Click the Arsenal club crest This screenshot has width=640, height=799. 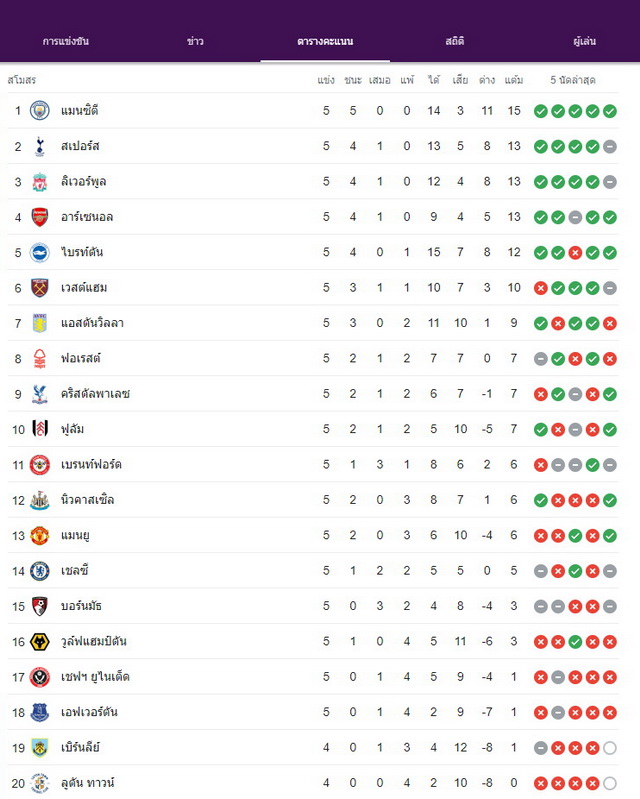40,217
